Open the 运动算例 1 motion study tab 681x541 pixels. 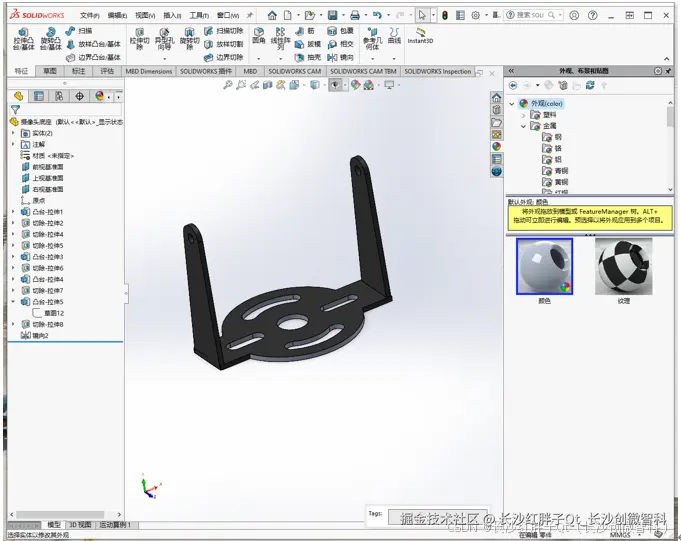(x=115, y=525)
